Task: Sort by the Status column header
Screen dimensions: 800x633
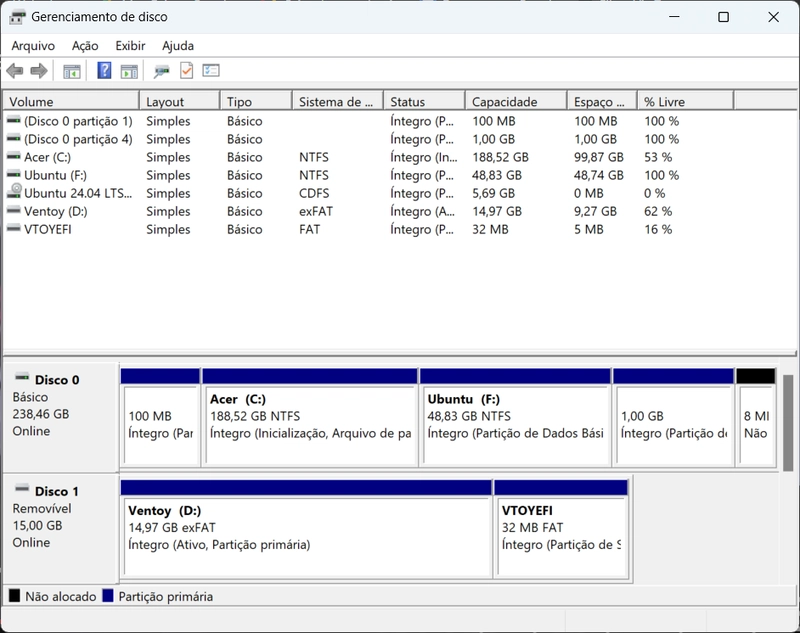Action: (424, 102)
